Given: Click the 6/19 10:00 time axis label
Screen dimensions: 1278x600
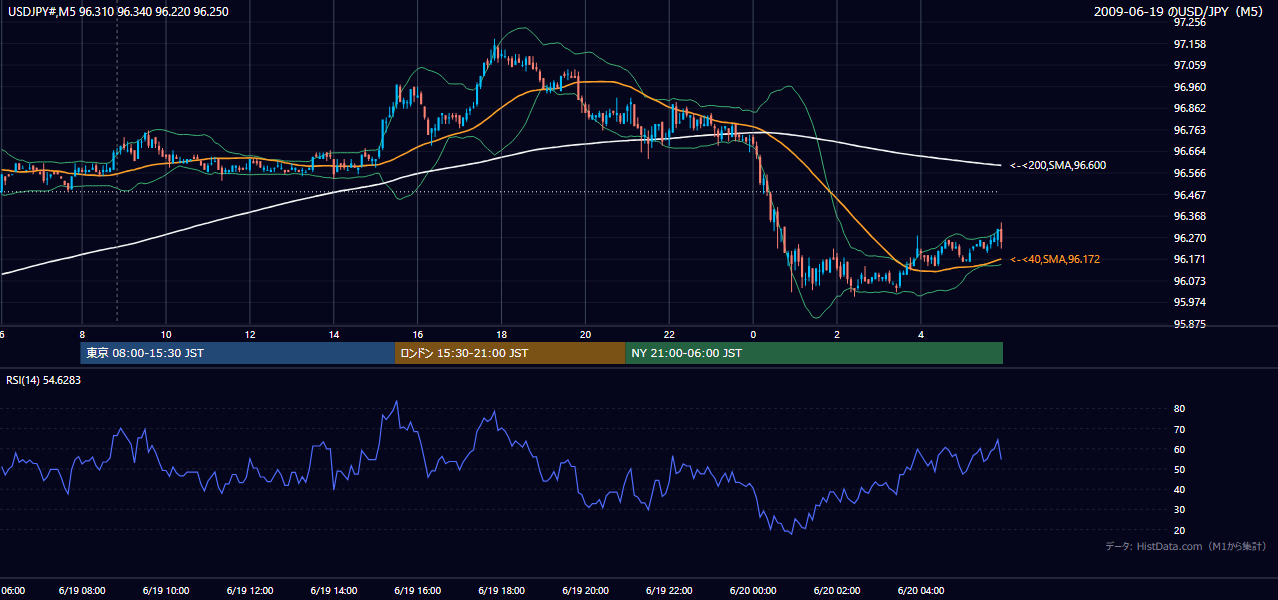Looking at the screenshot, I should click(167, 591).
